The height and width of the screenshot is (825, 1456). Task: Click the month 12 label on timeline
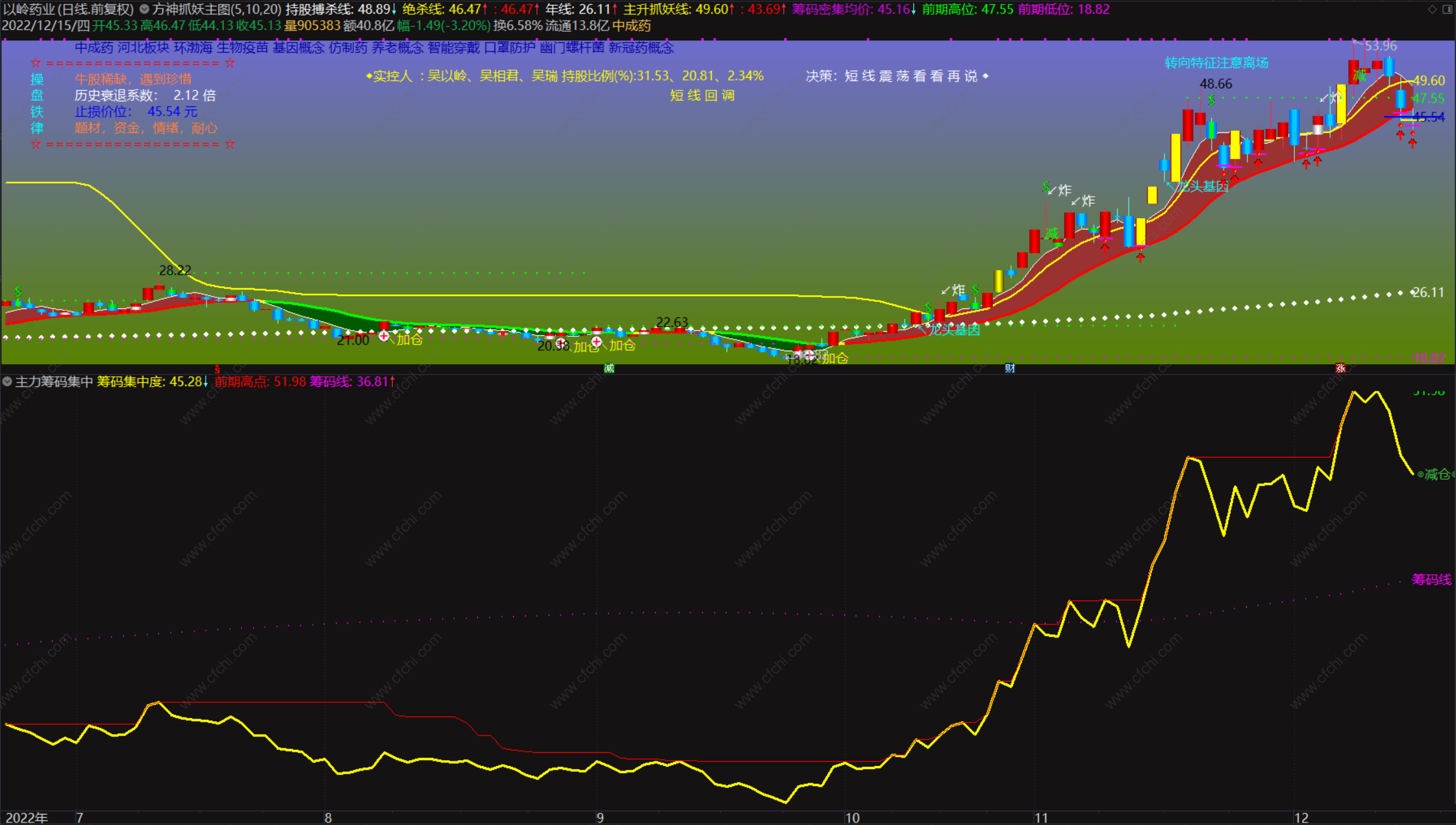tap(1301, 818)
